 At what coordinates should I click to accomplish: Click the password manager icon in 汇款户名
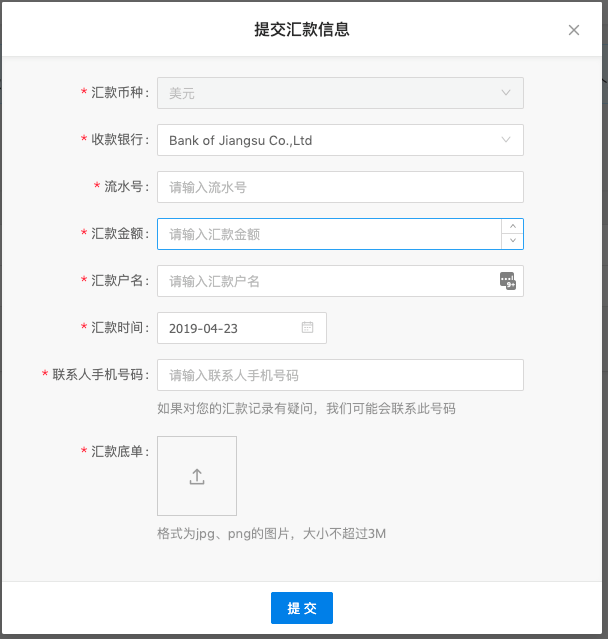pyautogui.click(x=508, y=281)
